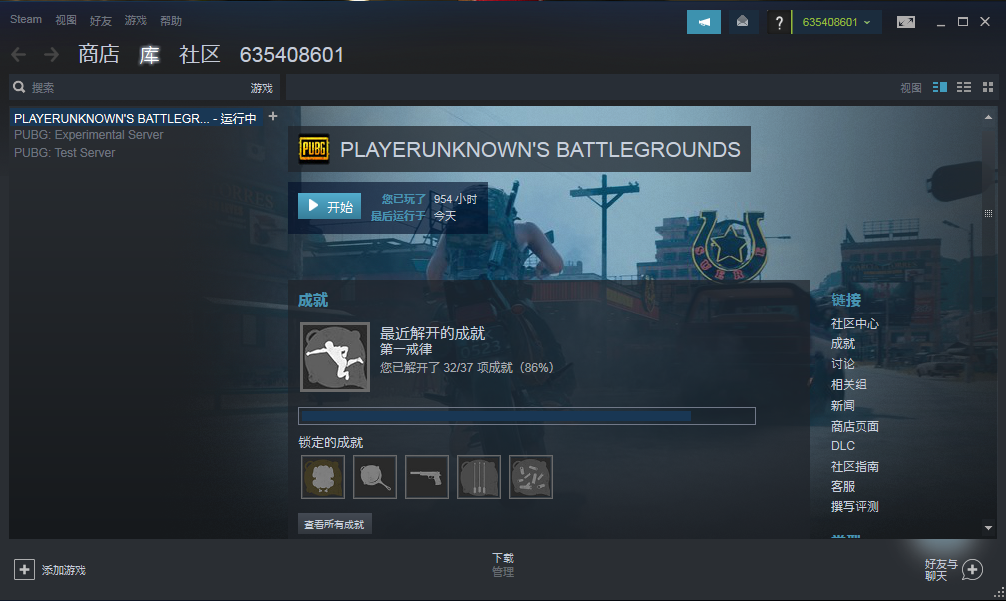Go back with the left arrow
The width and height of the screenshot is (1006, 601).
pos(19,55)
